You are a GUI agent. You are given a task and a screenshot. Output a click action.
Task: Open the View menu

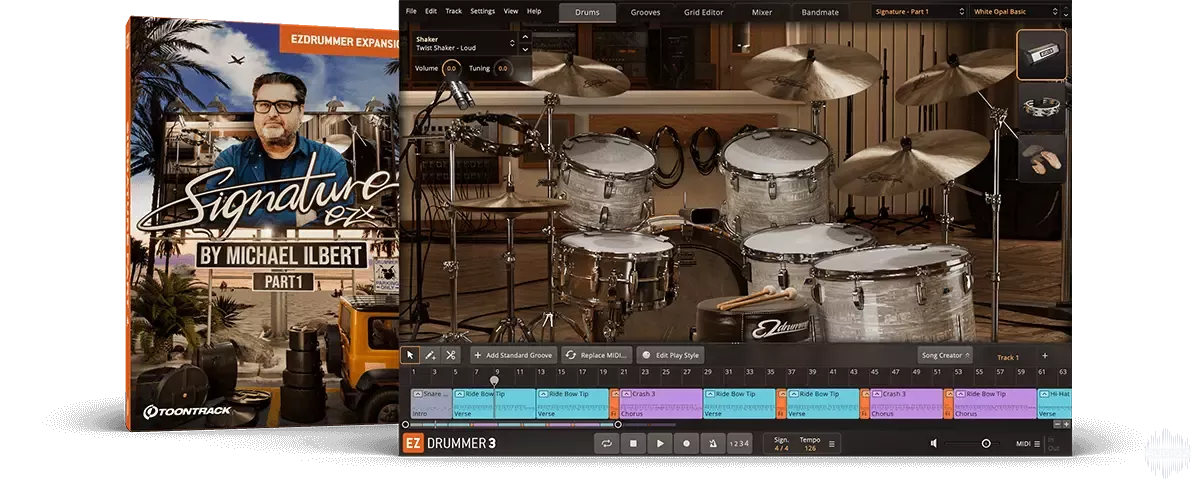(x=511, y=11)
